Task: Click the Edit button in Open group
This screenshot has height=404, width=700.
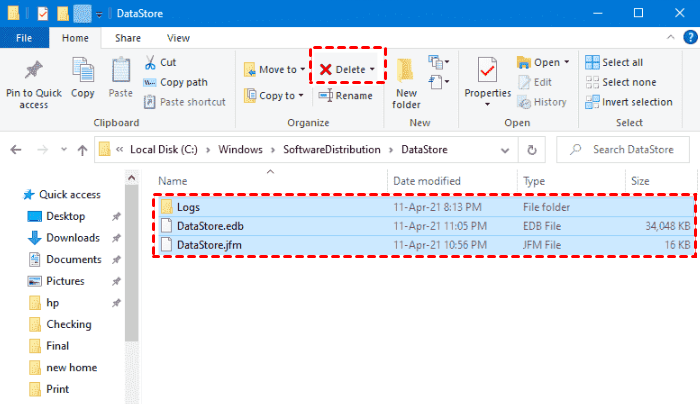Action: pos(535,82)
